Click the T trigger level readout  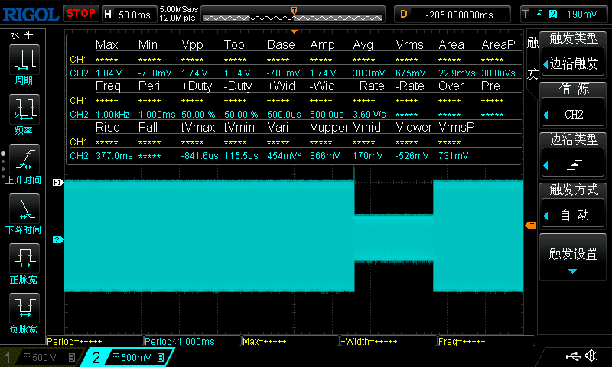tap(564, 14)
